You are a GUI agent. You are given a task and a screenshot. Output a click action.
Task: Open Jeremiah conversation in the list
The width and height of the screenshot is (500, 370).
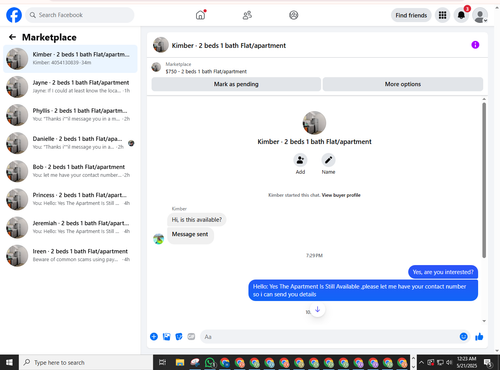tap(70, 227)
